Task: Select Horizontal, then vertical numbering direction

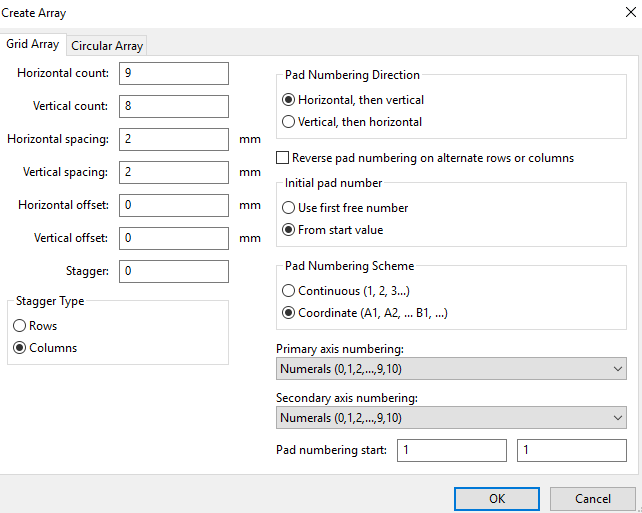Action: 290,100
